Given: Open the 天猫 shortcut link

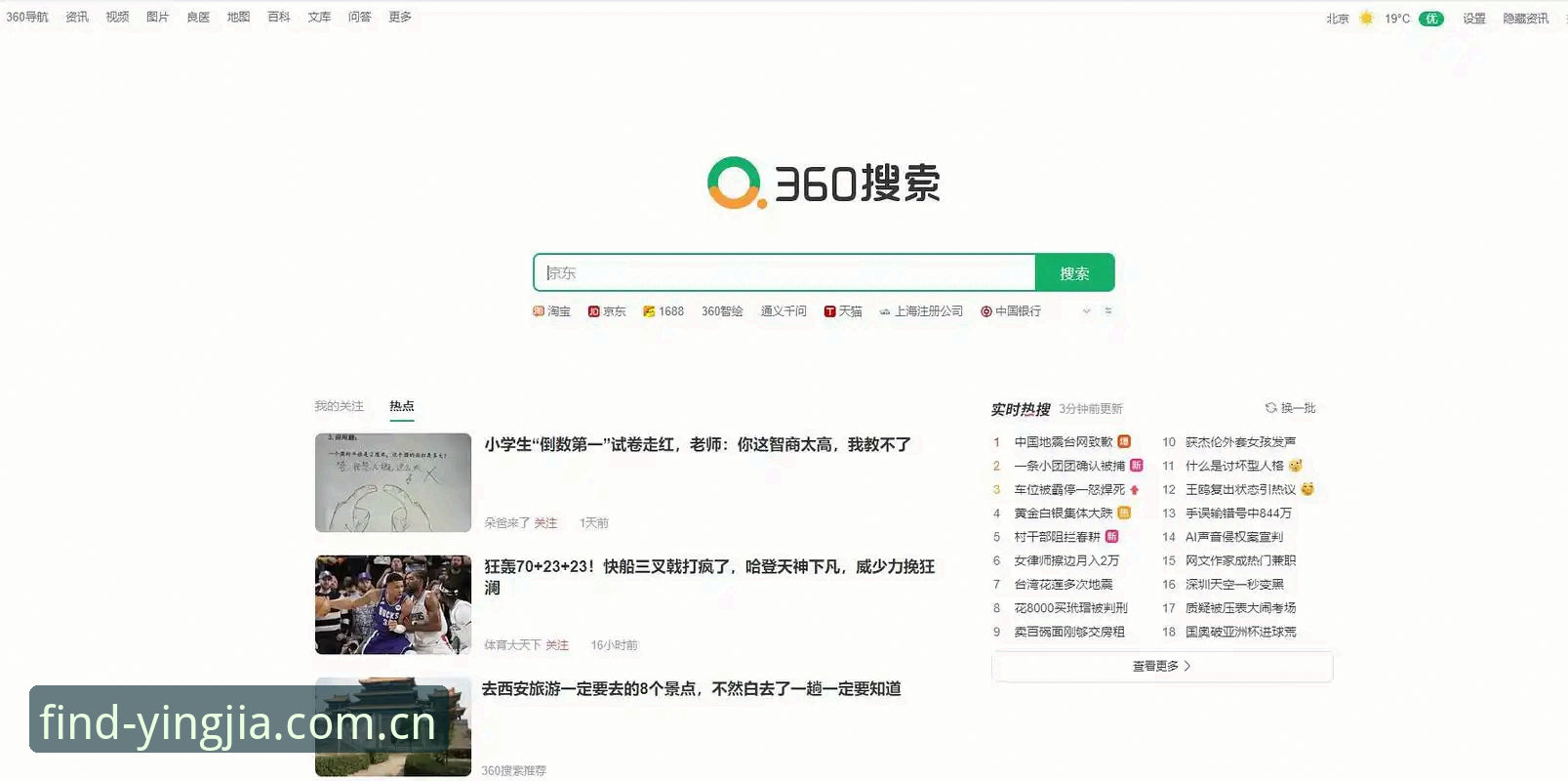Looking at the screenshot, I should (843, 311).
